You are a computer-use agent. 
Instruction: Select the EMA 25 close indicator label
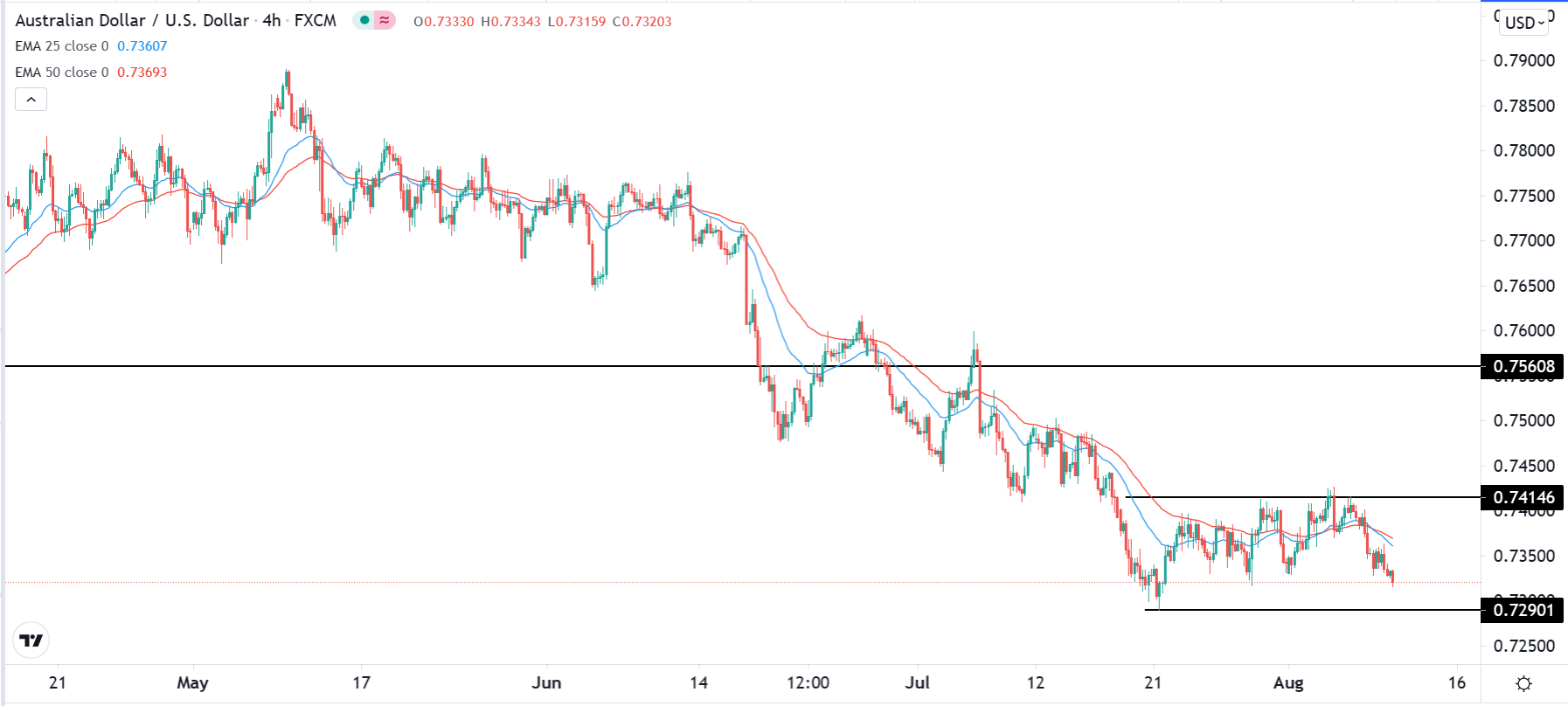point(61,46)
